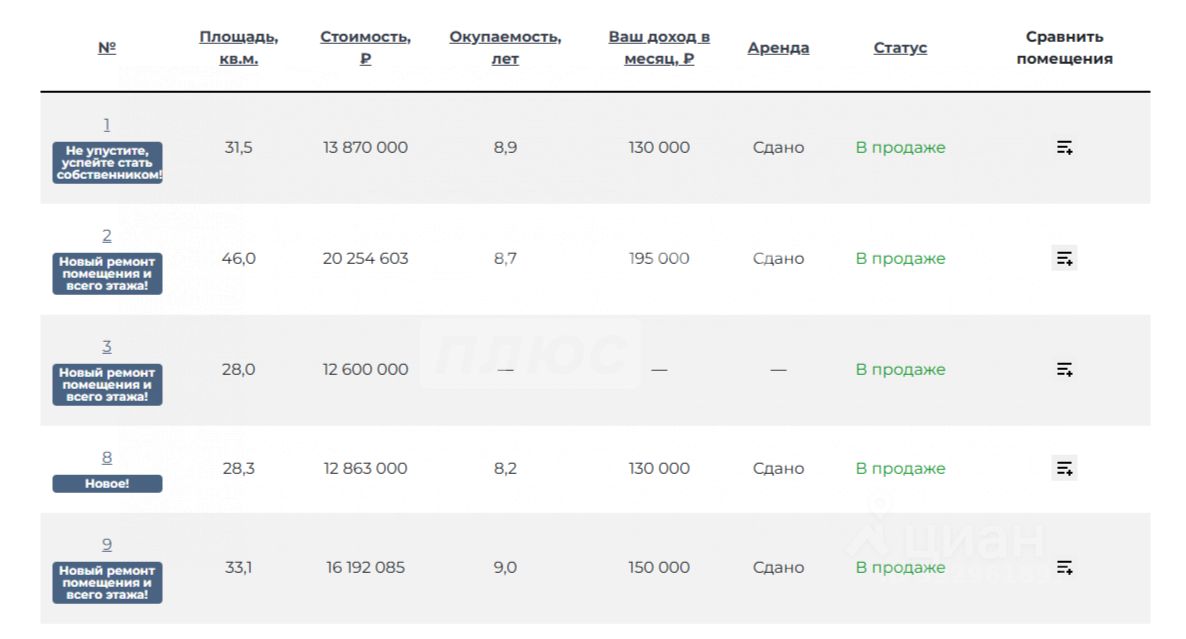Add premise 2 to comparison list
Image resolution: width=1186 pixels, height=639 pixels.
point(1064,259)
